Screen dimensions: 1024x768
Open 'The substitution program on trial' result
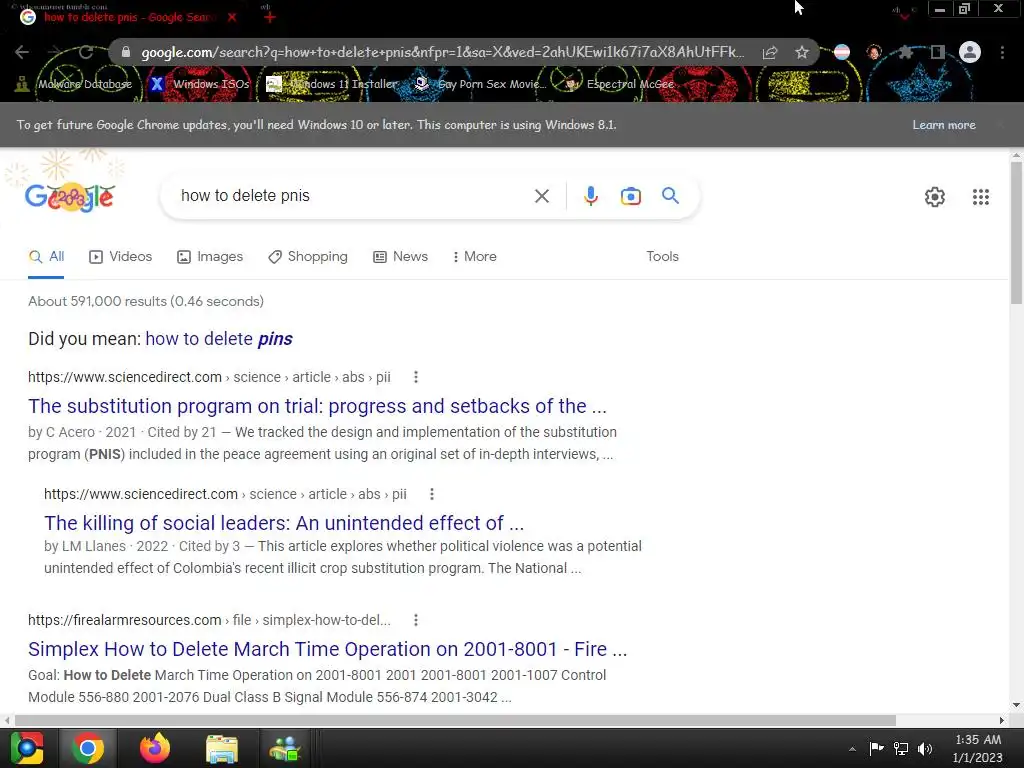(317, 406)
